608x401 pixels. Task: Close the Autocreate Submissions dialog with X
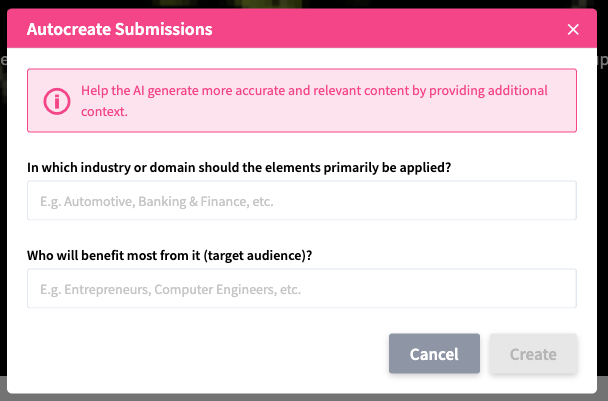click(573, 29)
